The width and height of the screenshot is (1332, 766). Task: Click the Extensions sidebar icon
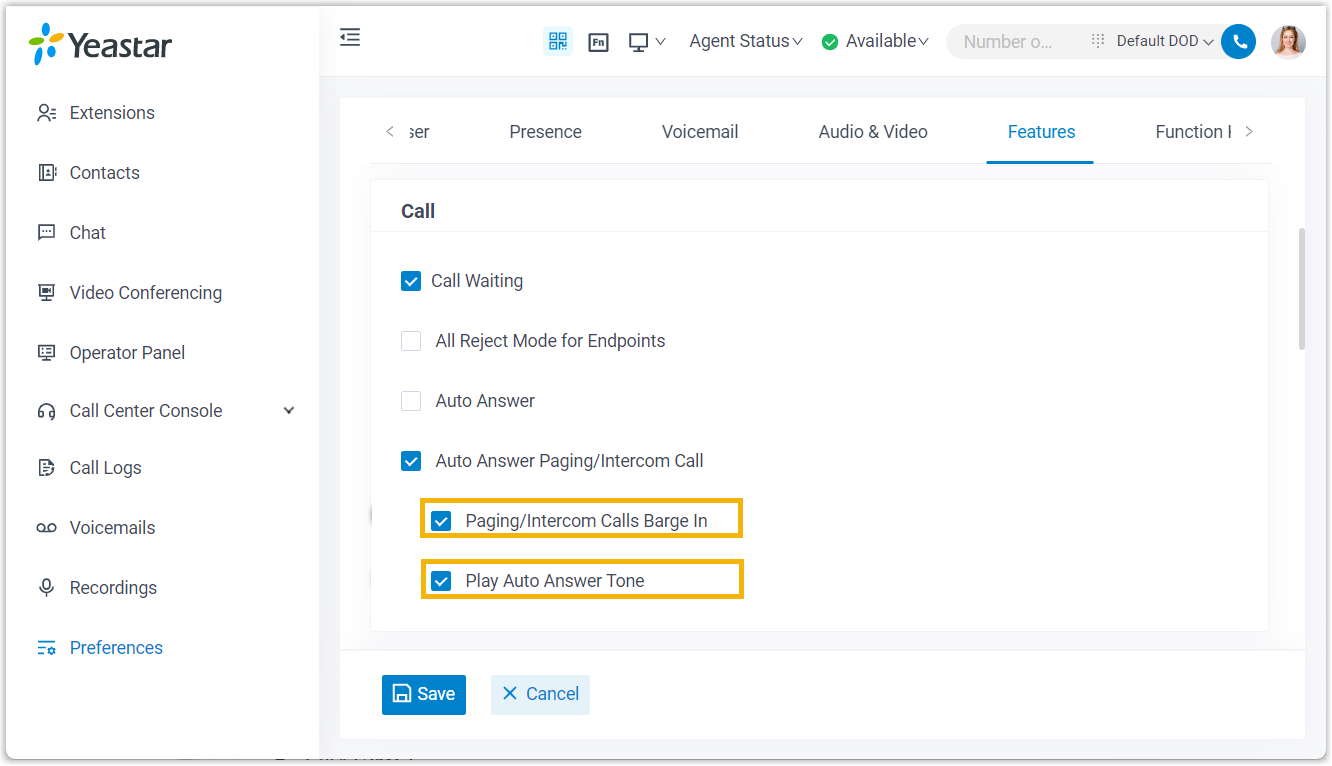pyautogui.click(x=46, y=113)
